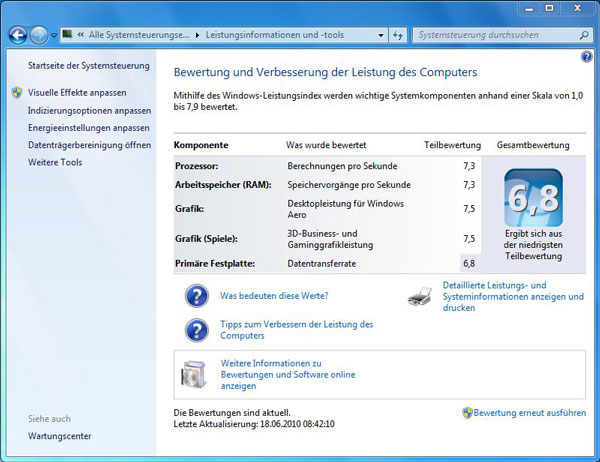Click the double chevron in address bar
This screenshot has height=462, width=600.
[81, 35]
